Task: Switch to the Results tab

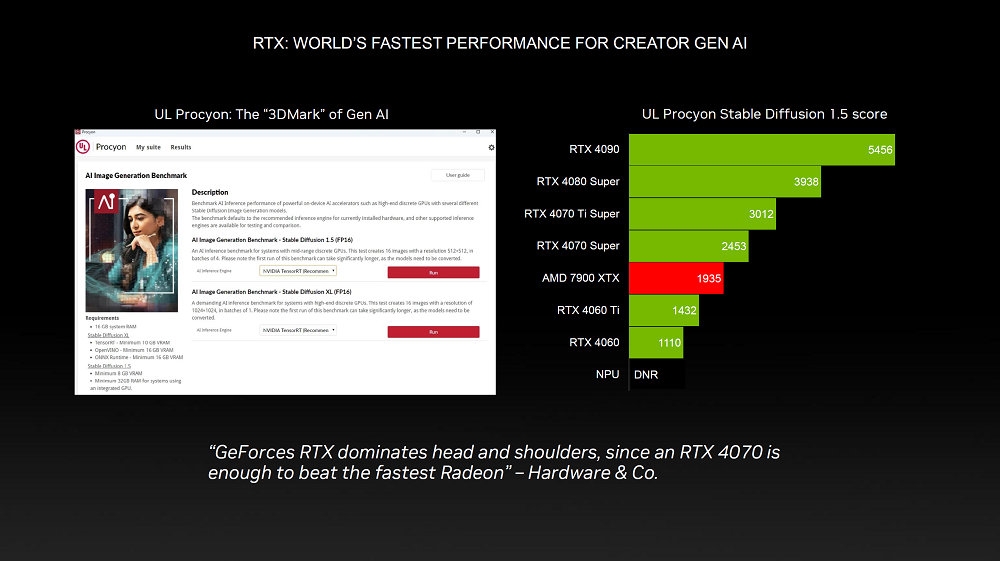Action: (180, 147)
